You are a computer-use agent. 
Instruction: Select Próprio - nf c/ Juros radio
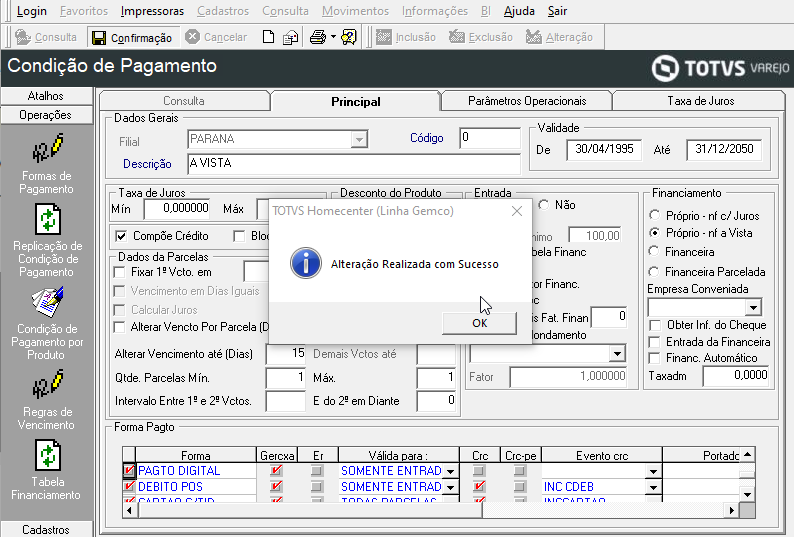655,215
